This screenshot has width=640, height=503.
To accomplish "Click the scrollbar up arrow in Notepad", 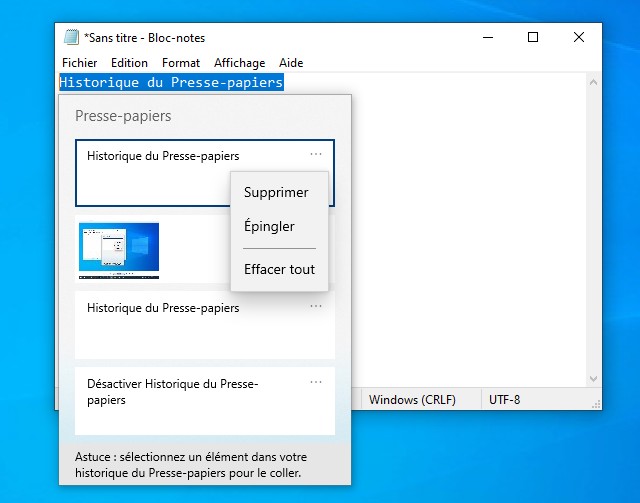I will point(593,82).
